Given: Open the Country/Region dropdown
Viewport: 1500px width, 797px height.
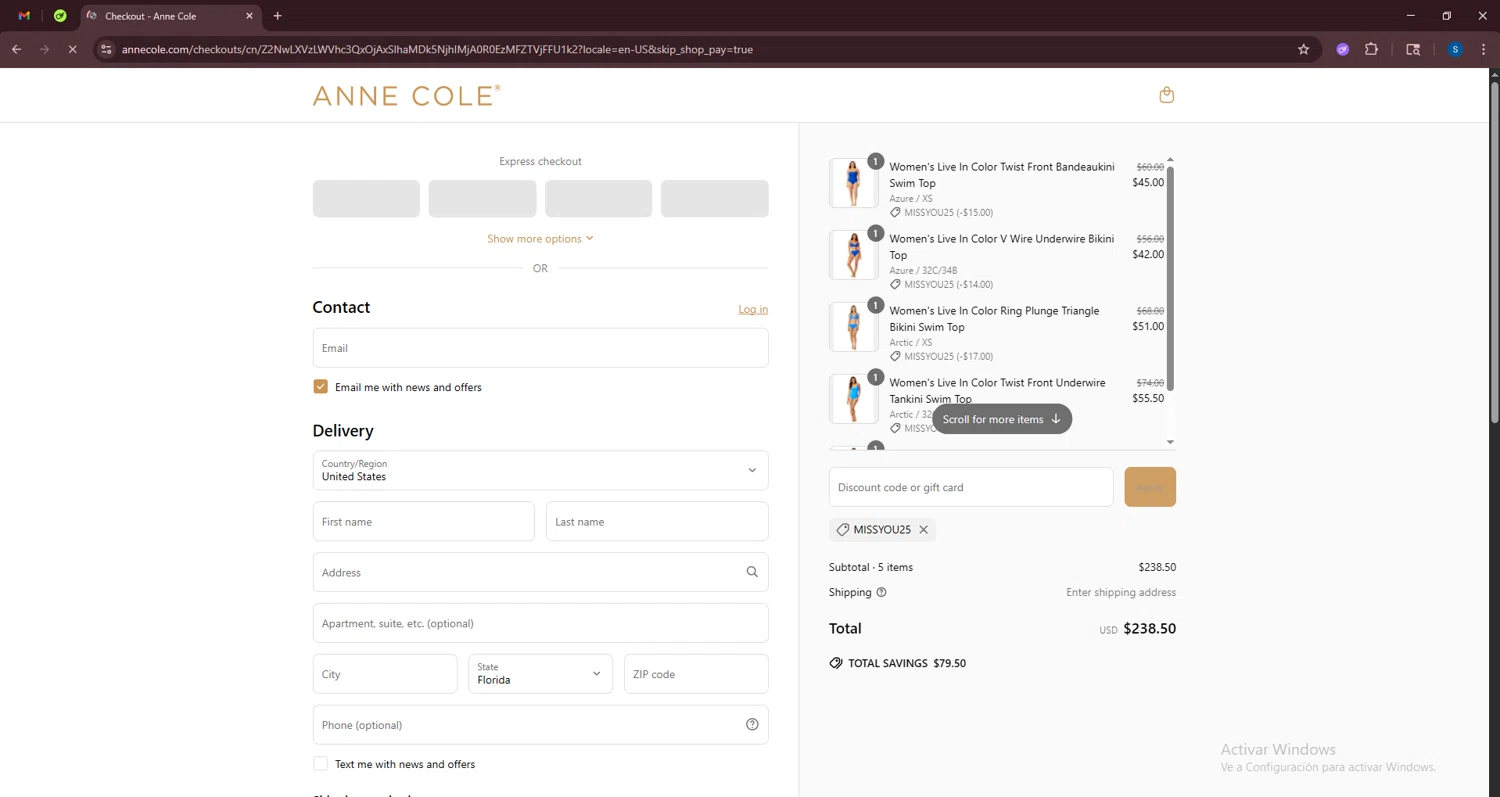Looking at the screenshot, I should 540,470.
